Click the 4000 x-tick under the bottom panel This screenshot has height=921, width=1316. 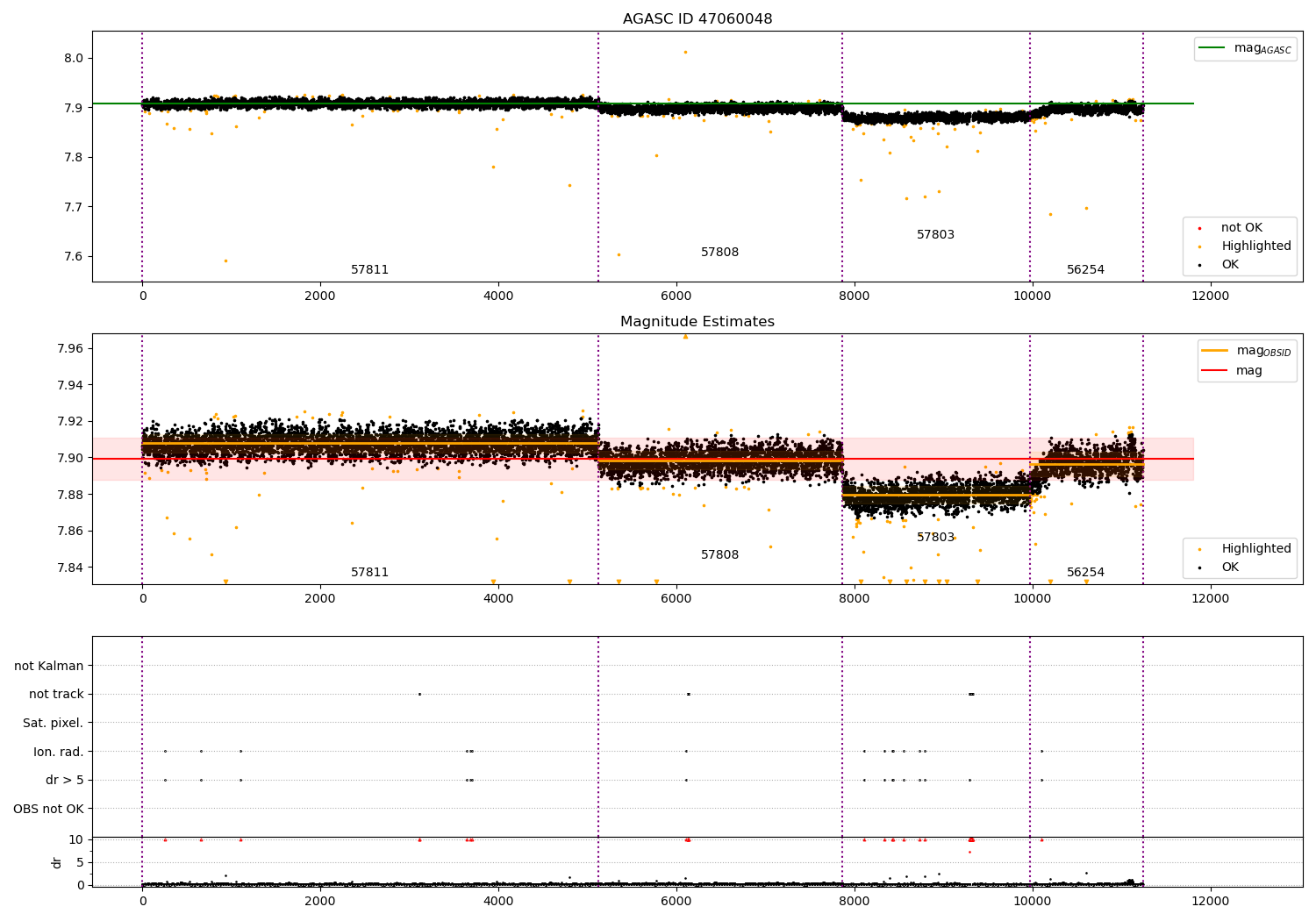tap(498, 902)
